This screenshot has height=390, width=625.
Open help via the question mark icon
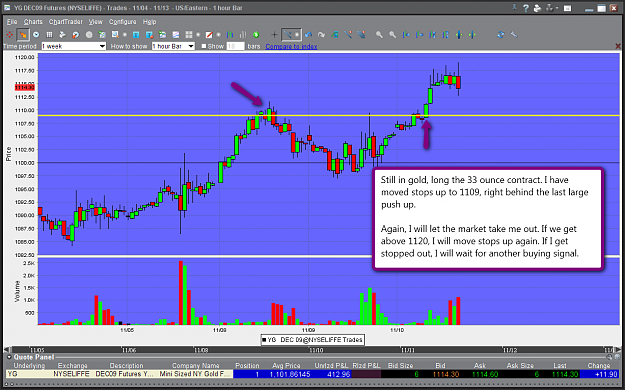point(526,8)
